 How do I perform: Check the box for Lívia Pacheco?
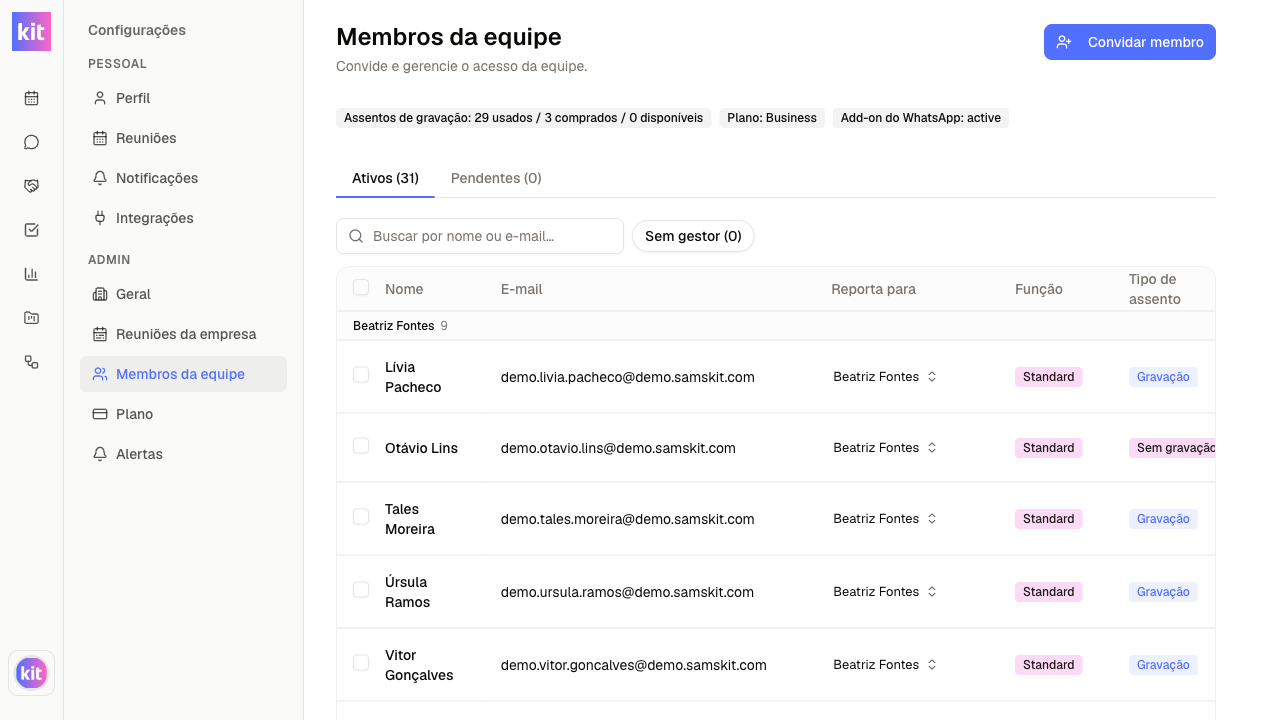(361, 375)
